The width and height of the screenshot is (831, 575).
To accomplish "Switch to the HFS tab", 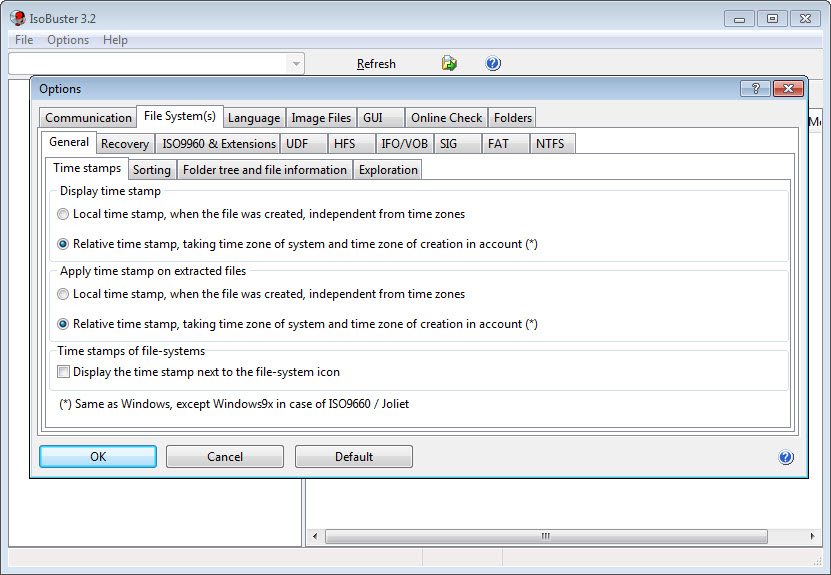I will pos(351,144).
